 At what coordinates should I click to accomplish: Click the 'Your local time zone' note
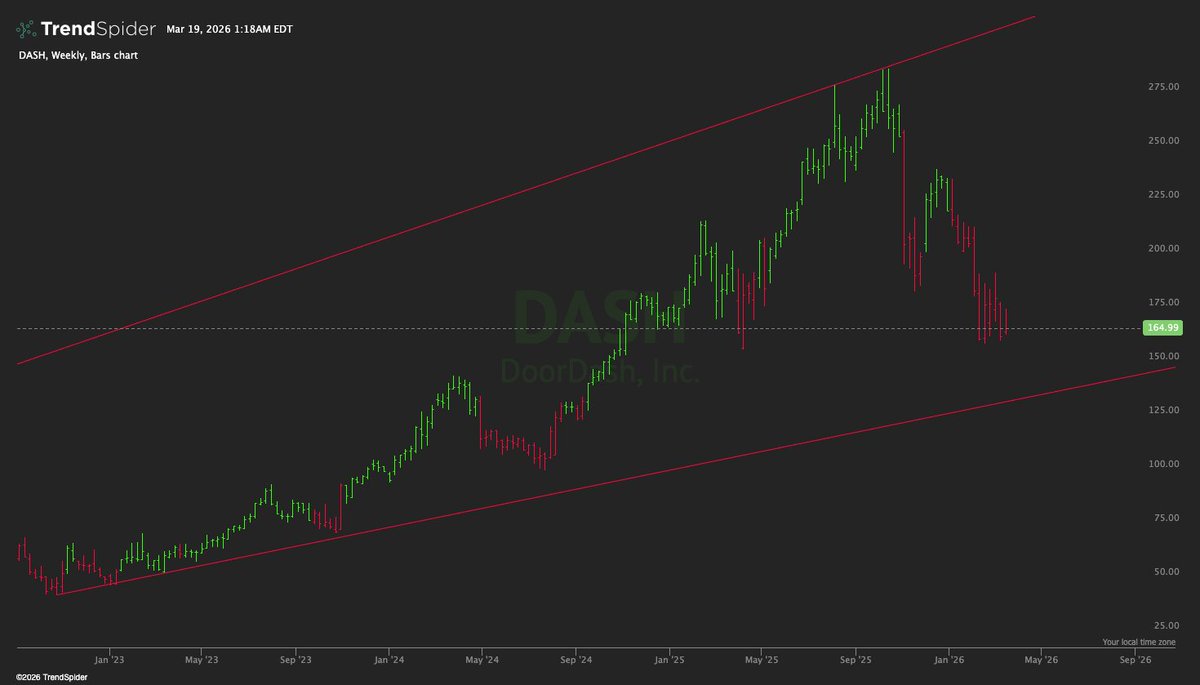[1139, 642]
